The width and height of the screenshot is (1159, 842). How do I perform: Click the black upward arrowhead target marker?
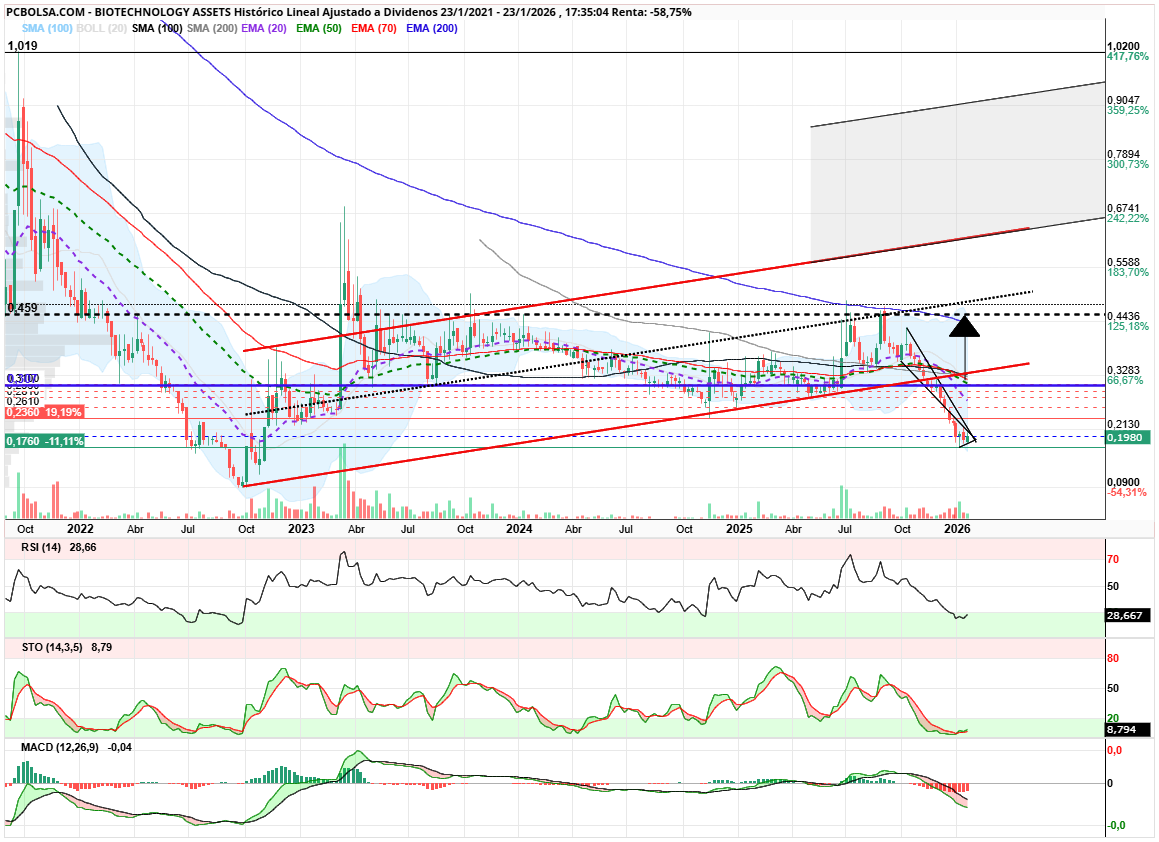pos(965,326)
